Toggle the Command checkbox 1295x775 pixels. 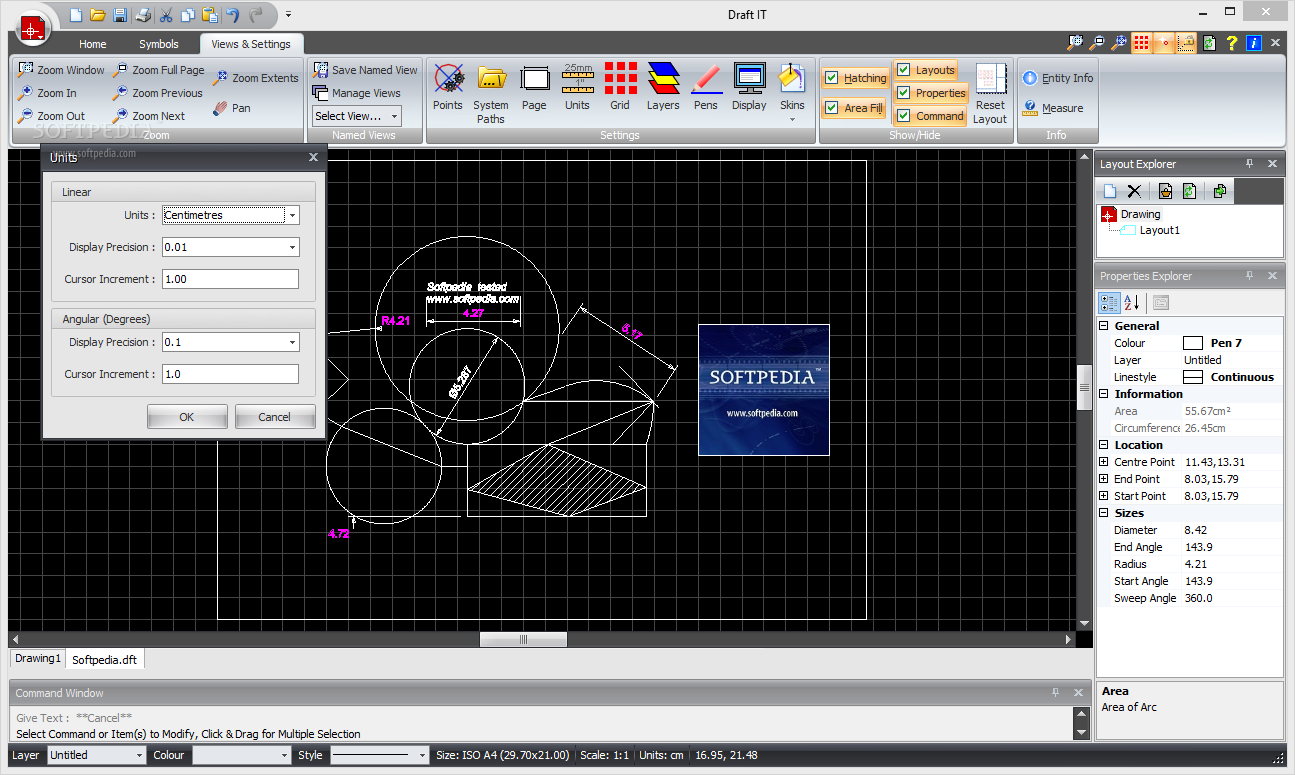point(930,116)
